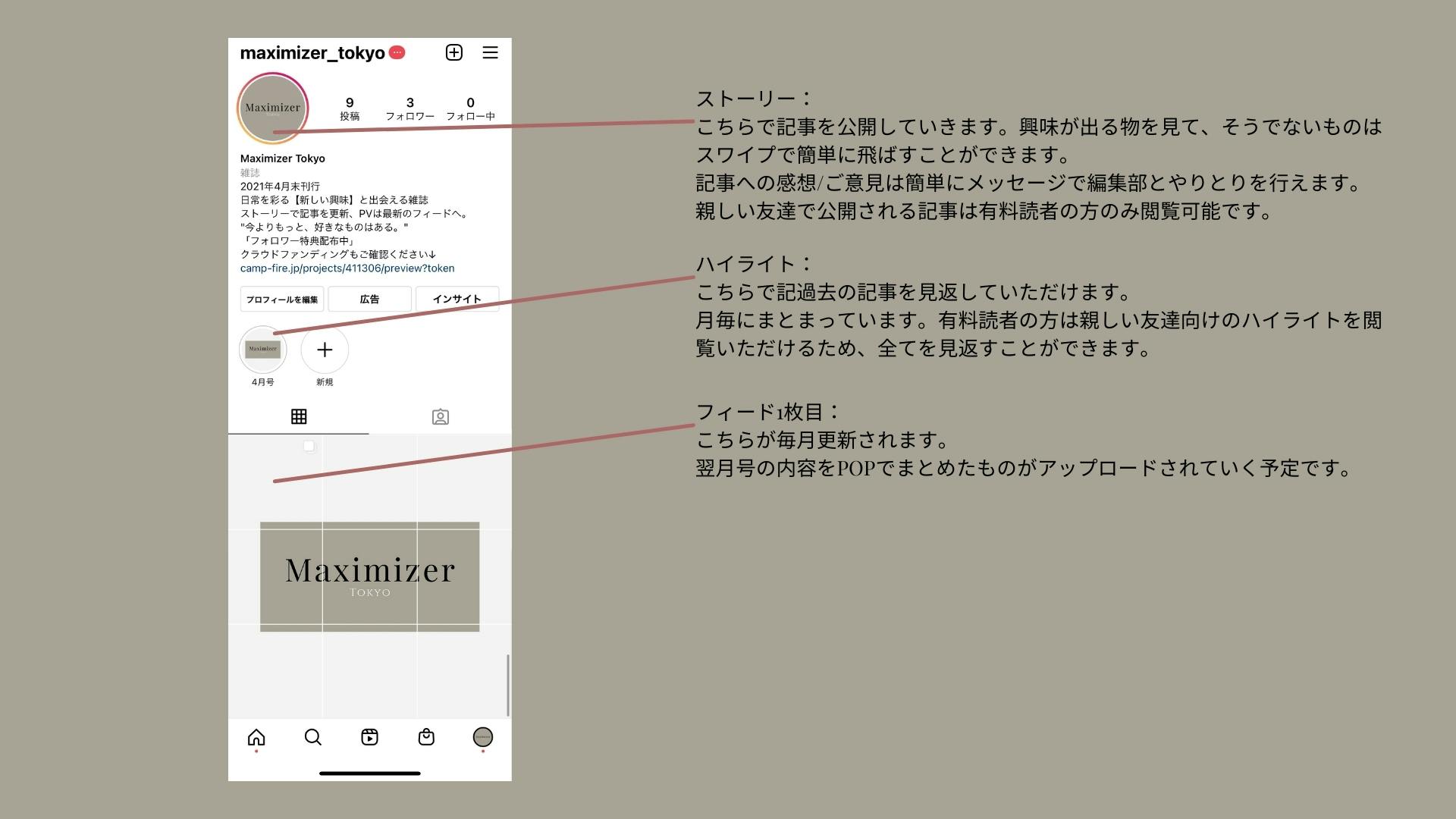The height and width of the screenshot is (819, 1456).
Task: Tap the profile avatar in bottom bar
Action: pos(482,737)
